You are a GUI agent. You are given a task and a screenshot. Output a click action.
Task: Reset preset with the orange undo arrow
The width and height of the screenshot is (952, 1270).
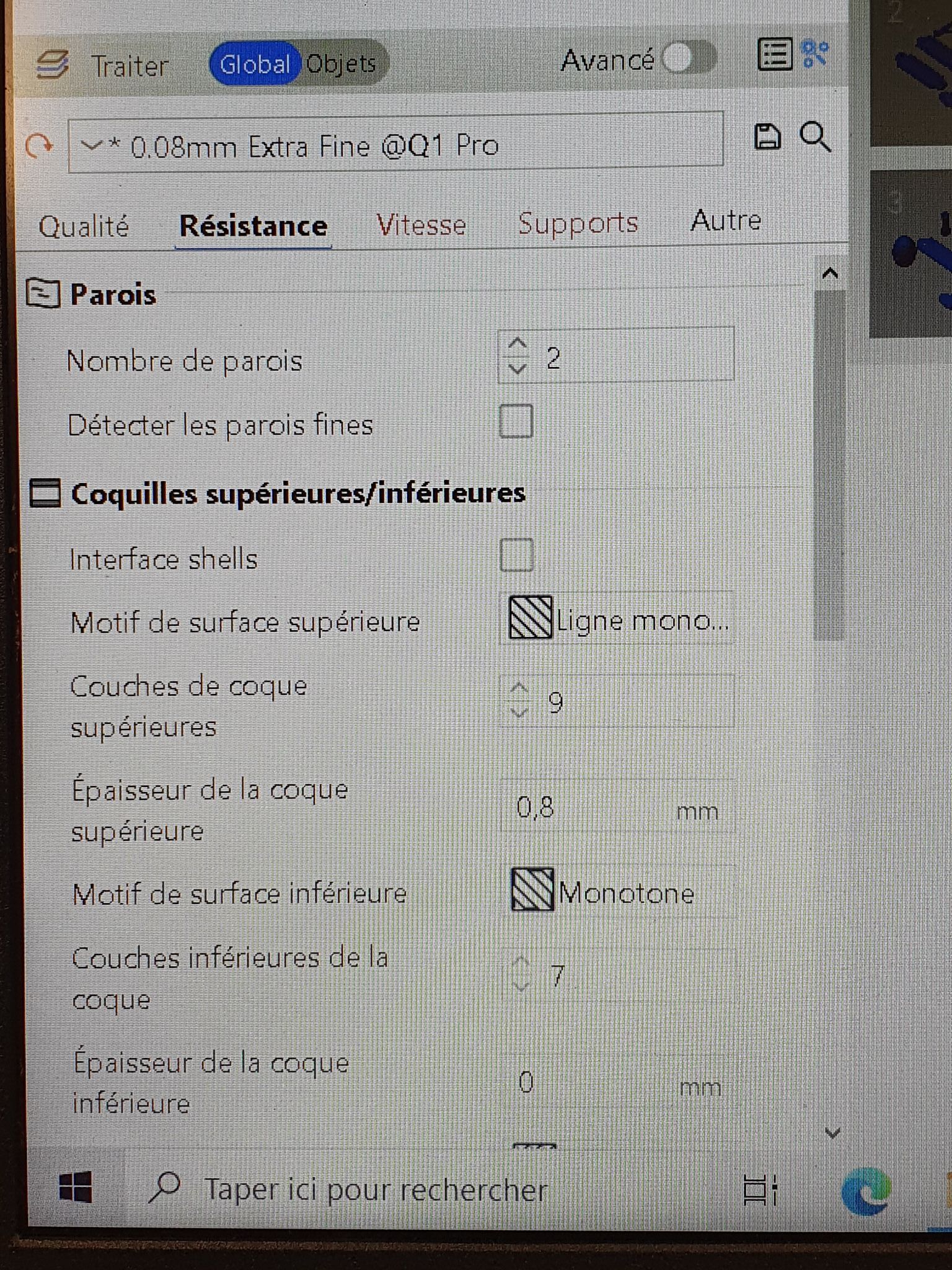(x=39, y=146)
